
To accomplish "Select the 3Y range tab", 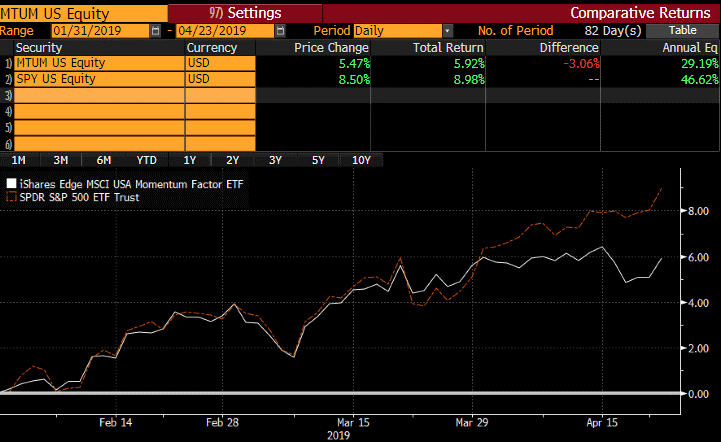I will (275, 160).
